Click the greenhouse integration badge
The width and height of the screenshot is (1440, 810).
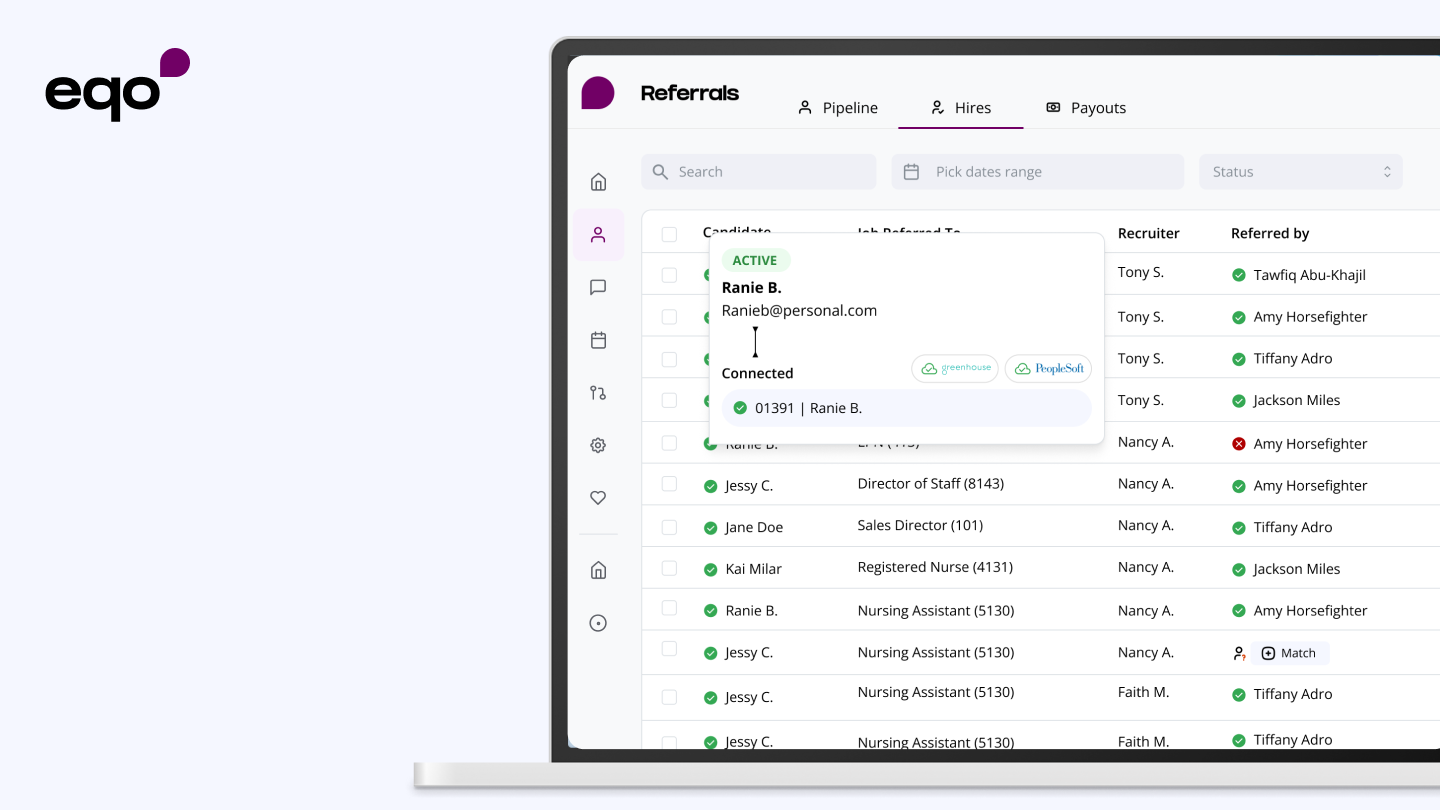(955, 368)
